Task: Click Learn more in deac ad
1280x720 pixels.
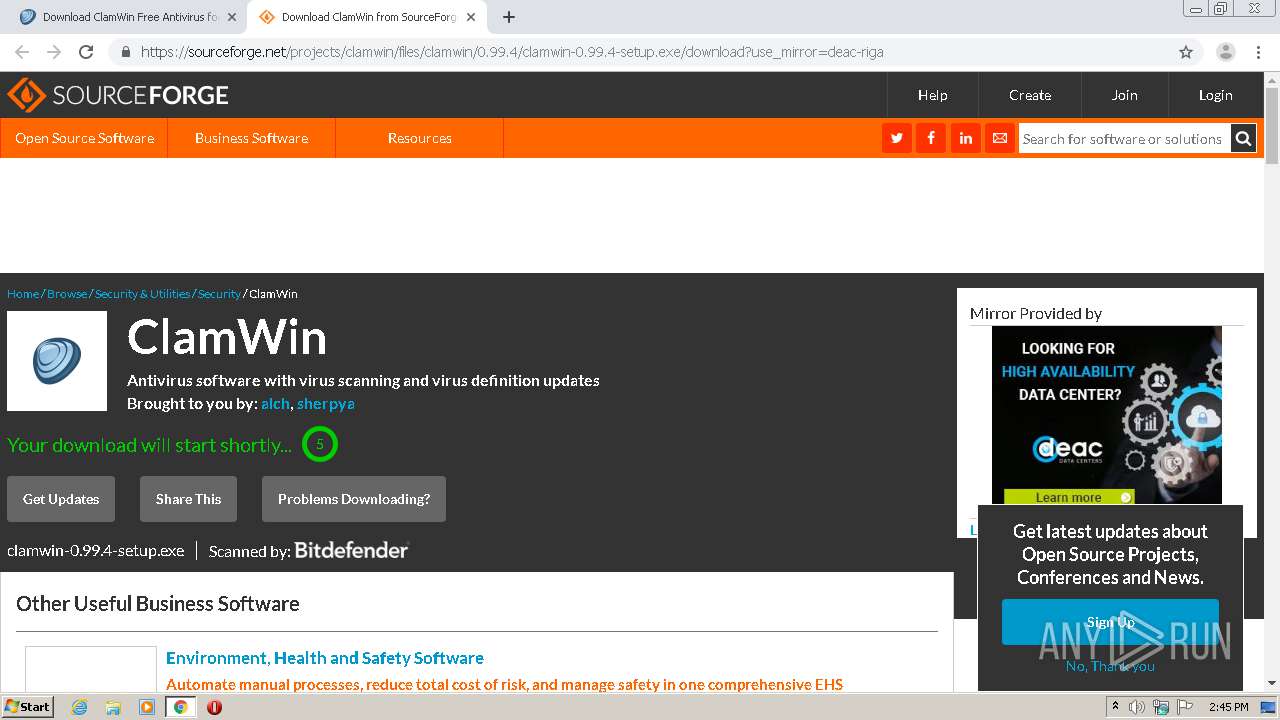Action: click(1069, 497)
